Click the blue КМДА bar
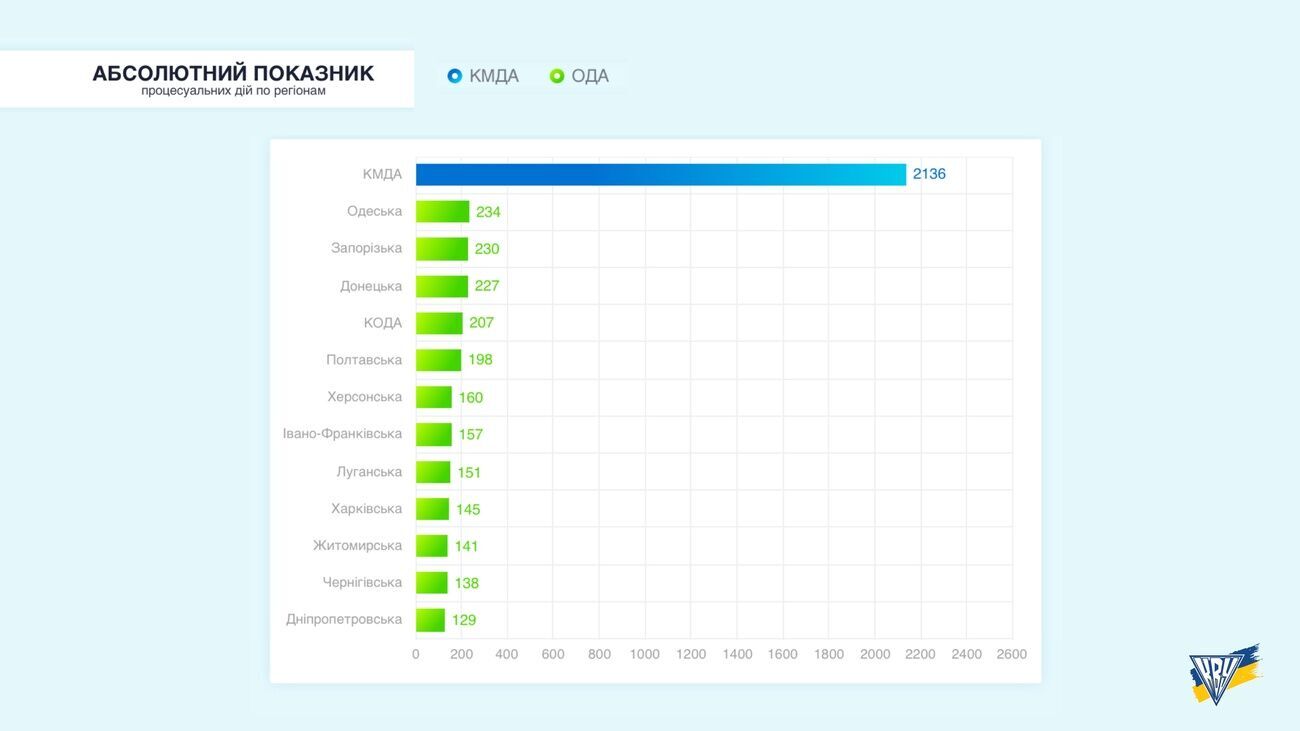 coord(660,175)
